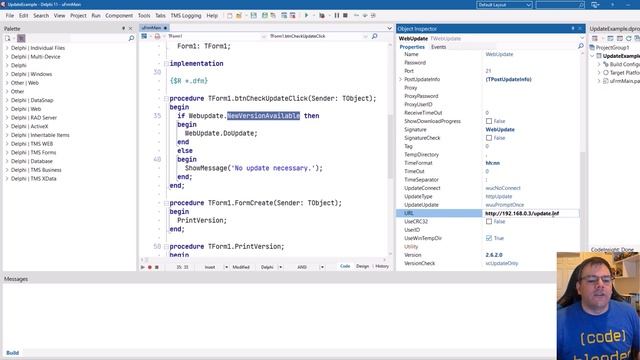This screenshot has width=640, height=360.
Task: Select Delphi | Database palette category
Action: point(31,161)
